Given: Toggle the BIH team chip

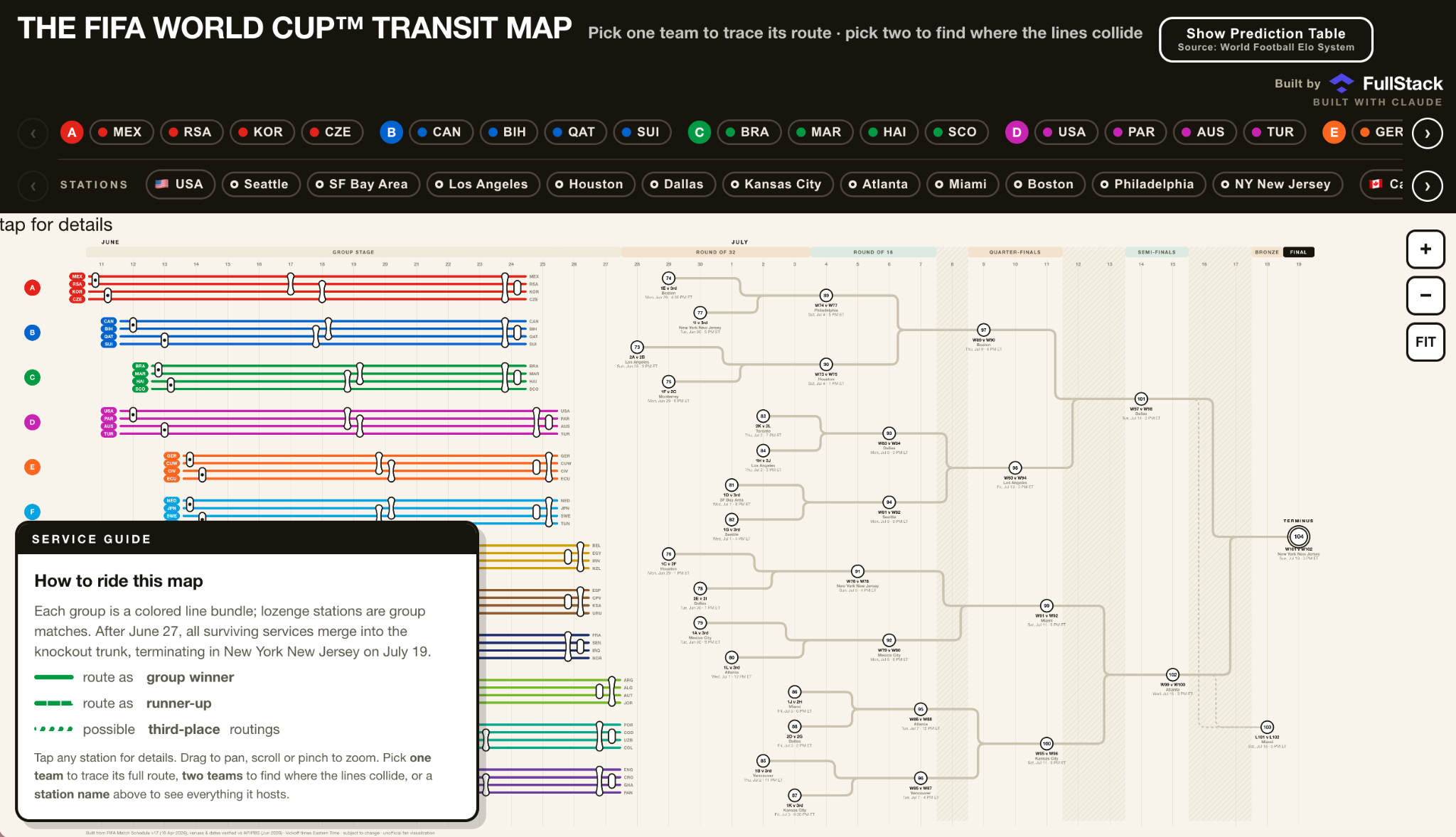Looking at the screenshot, I should [x=508, y=132].
